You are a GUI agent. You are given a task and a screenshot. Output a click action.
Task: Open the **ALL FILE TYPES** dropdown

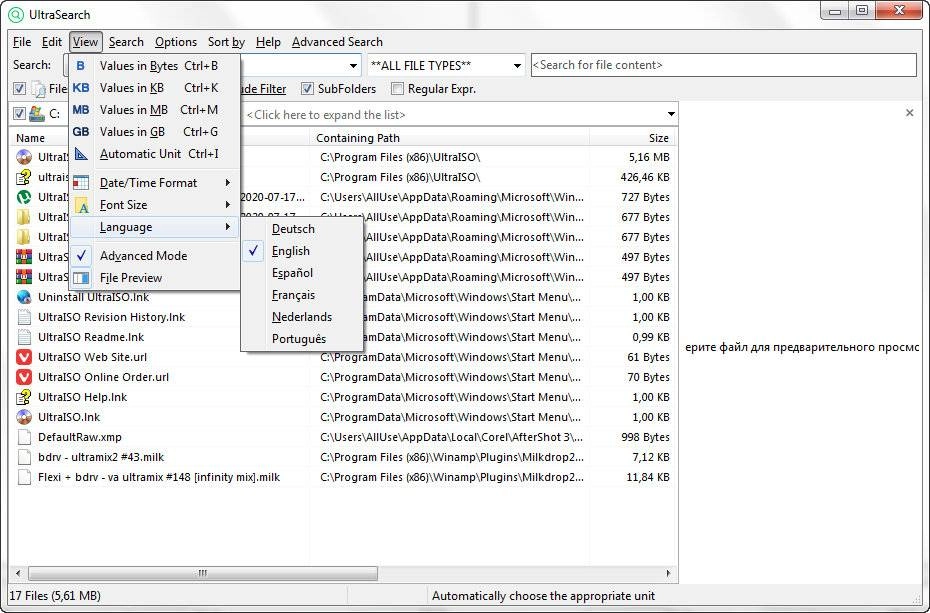517,65
